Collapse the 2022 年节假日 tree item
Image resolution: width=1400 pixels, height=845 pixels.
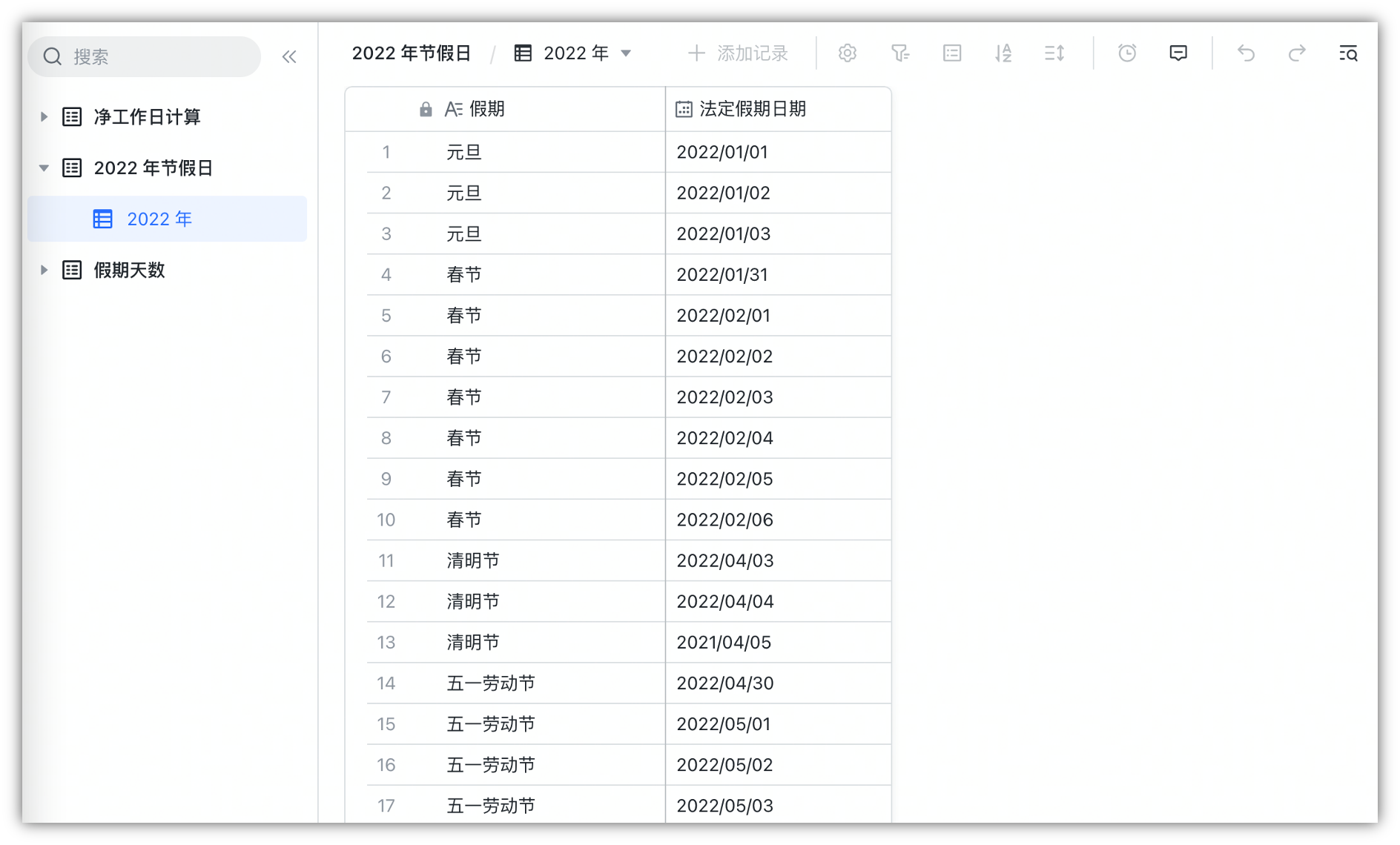[43, 168]
